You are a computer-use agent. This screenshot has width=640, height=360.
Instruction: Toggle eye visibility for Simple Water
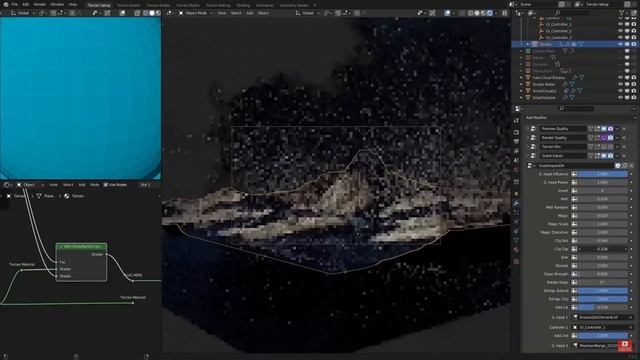pyautogui.click(x=621, y=84)
